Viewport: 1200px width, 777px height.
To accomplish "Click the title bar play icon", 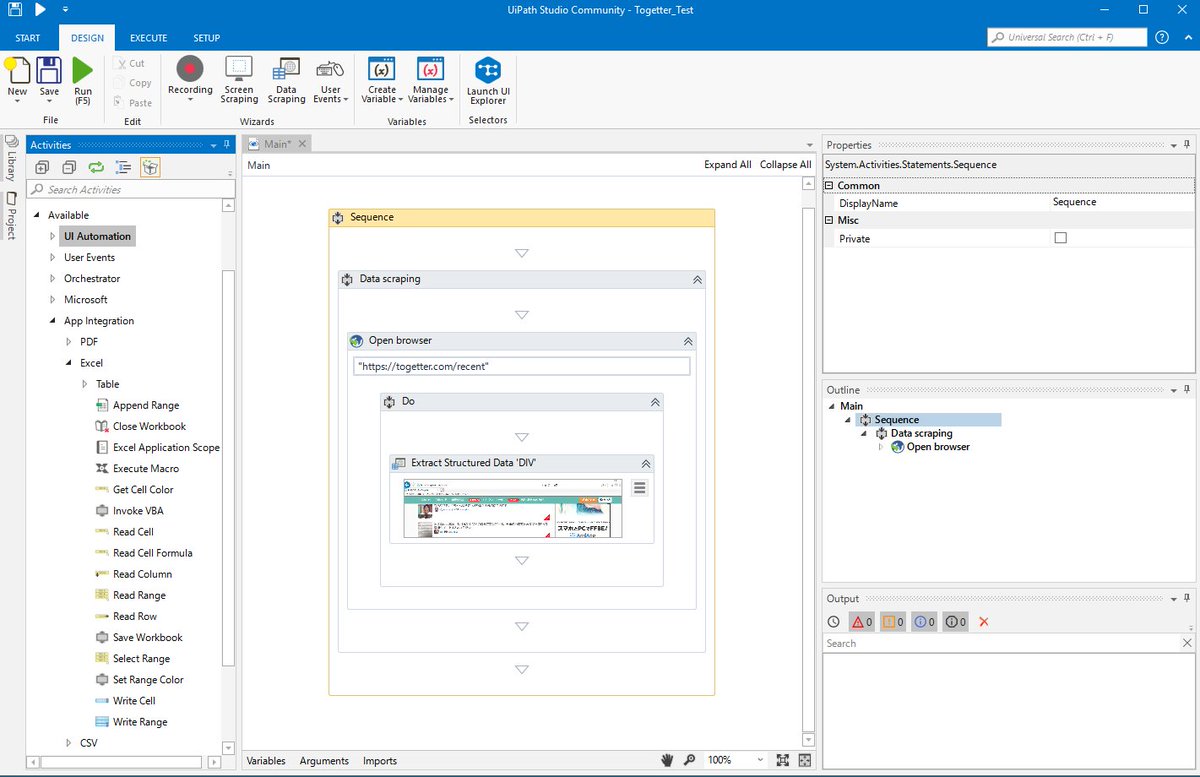I will point(40,10).
